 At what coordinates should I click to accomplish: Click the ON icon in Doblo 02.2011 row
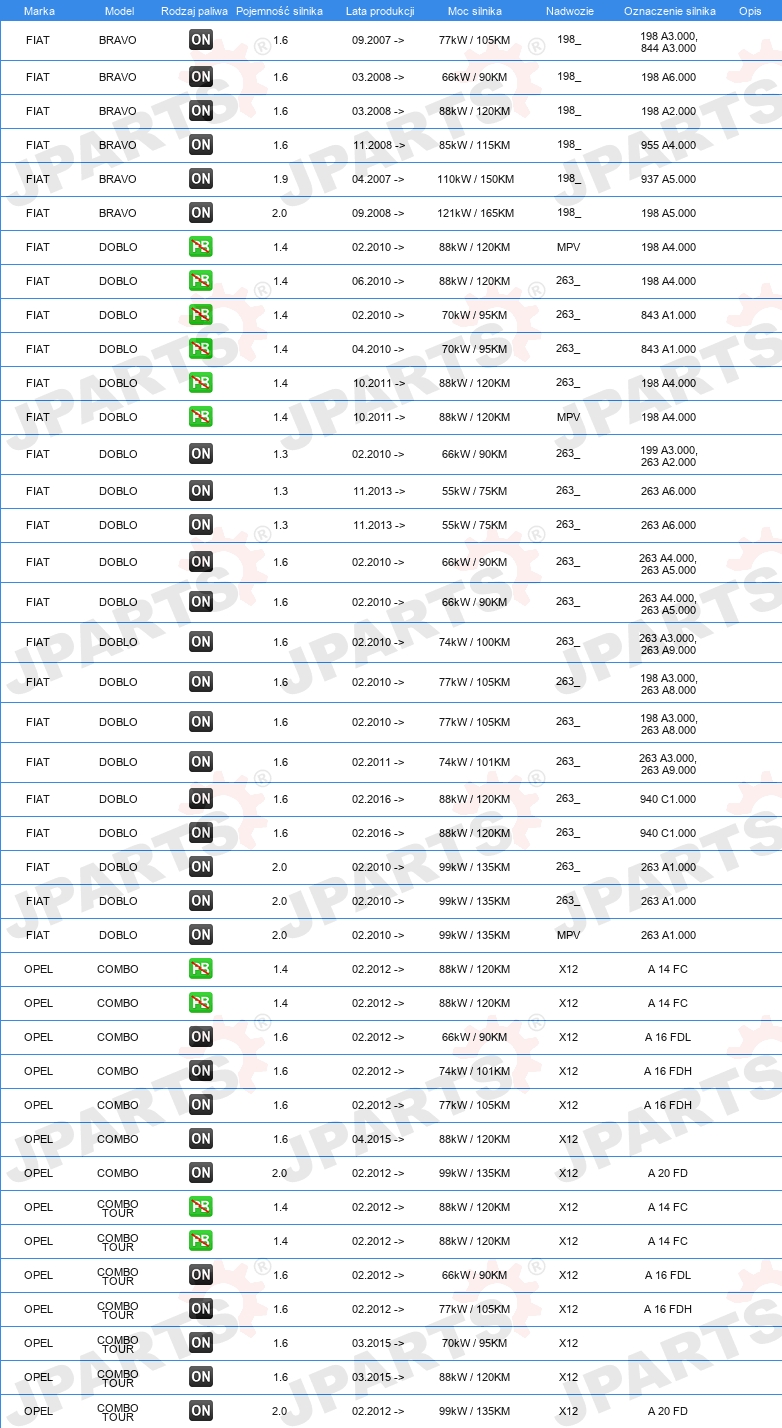point(201,762)
